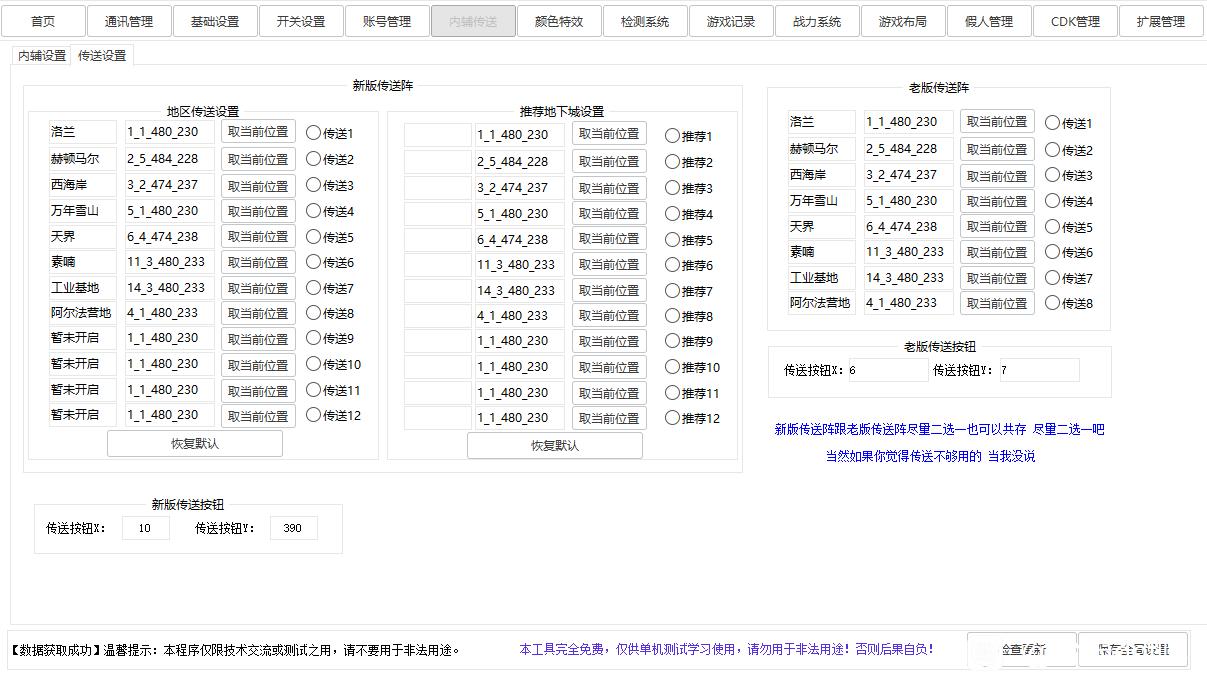1207x685 pixels.
Task: Edit 万年雪山 coordinate field in 地区传送设置
Action: (x=170, y=211)
